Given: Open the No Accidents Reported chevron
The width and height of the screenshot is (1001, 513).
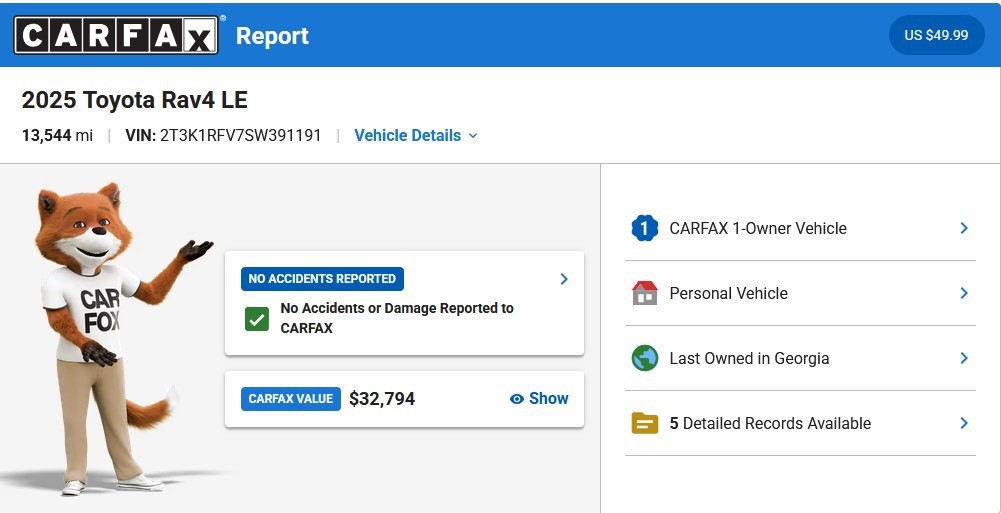Looking at the screenshot, I should coord(564,279).
